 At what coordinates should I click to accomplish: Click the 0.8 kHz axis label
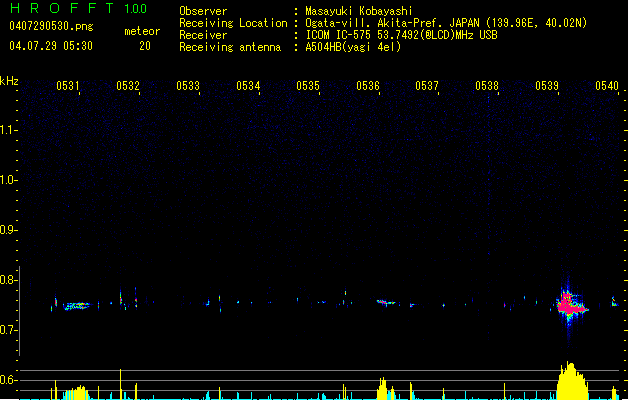8,280
